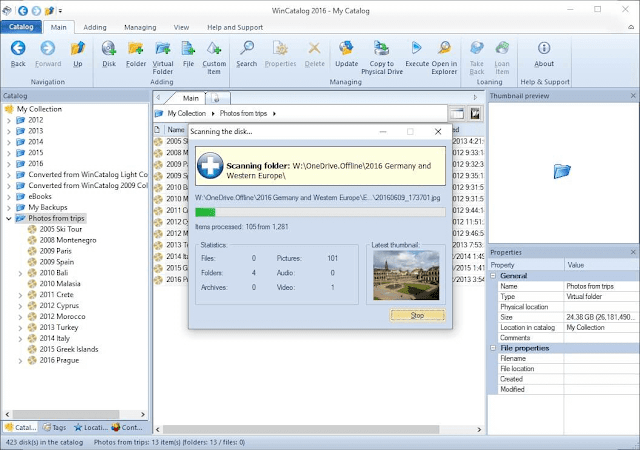Collapse the Photos from trips node
Viewport: 640px width, 450px height.
[9, 218]
